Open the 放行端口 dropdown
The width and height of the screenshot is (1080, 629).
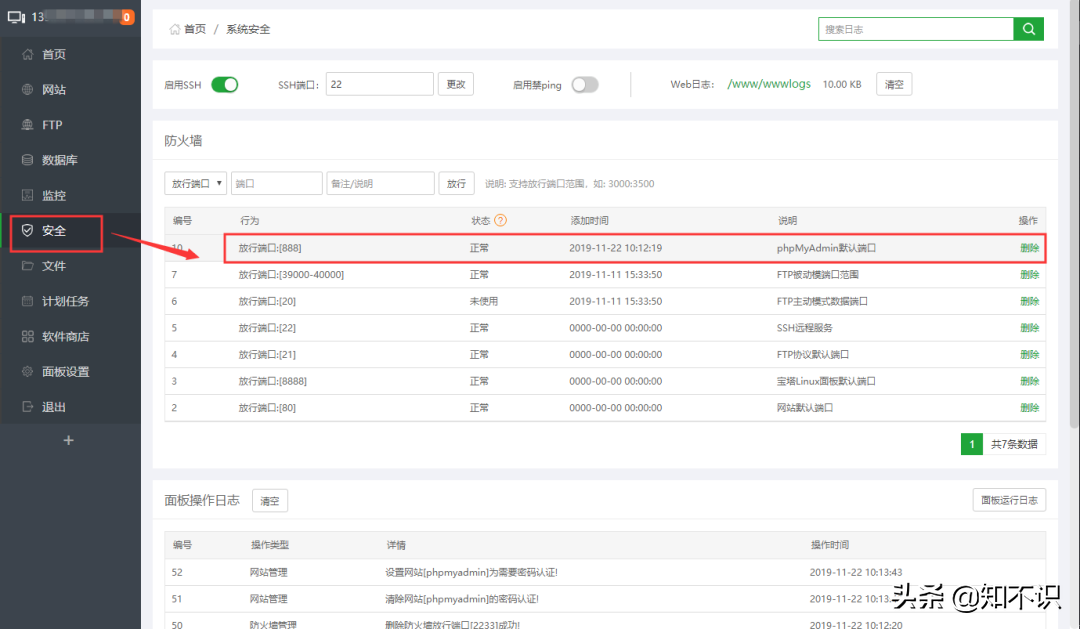[x=196, y=184]
